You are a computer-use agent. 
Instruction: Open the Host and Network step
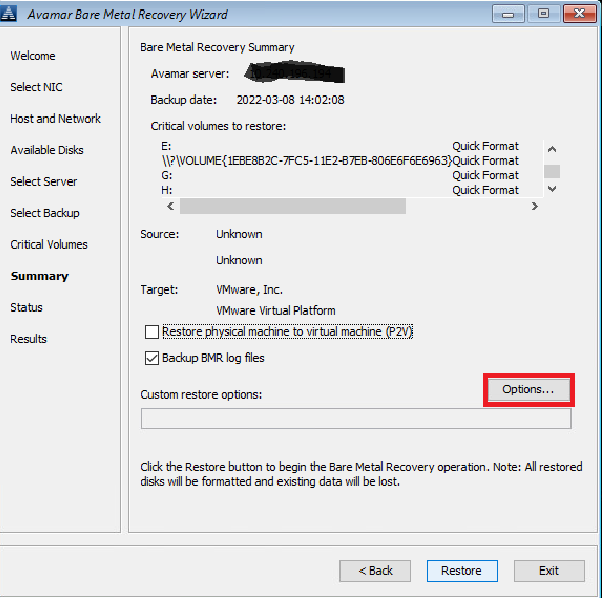tap(55, 119)
